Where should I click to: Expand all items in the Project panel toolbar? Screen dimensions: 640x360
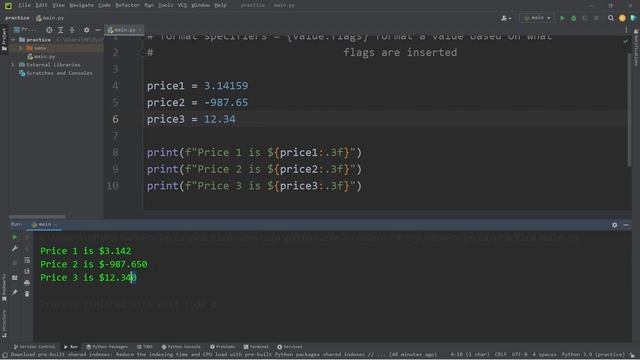pos(60,30)
